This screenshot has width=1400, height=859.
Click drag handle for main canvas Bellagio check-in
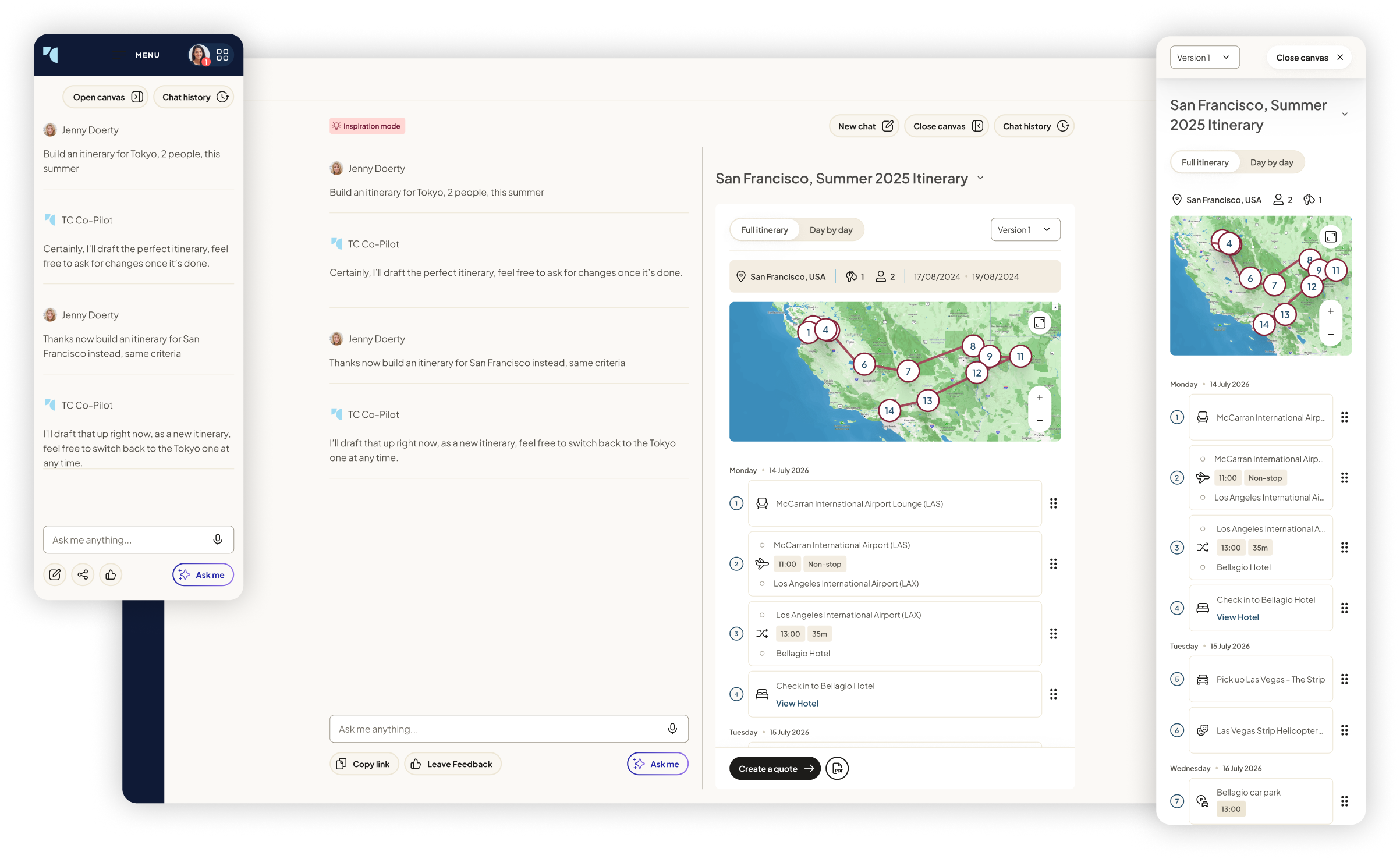[x=1053, y=694]
